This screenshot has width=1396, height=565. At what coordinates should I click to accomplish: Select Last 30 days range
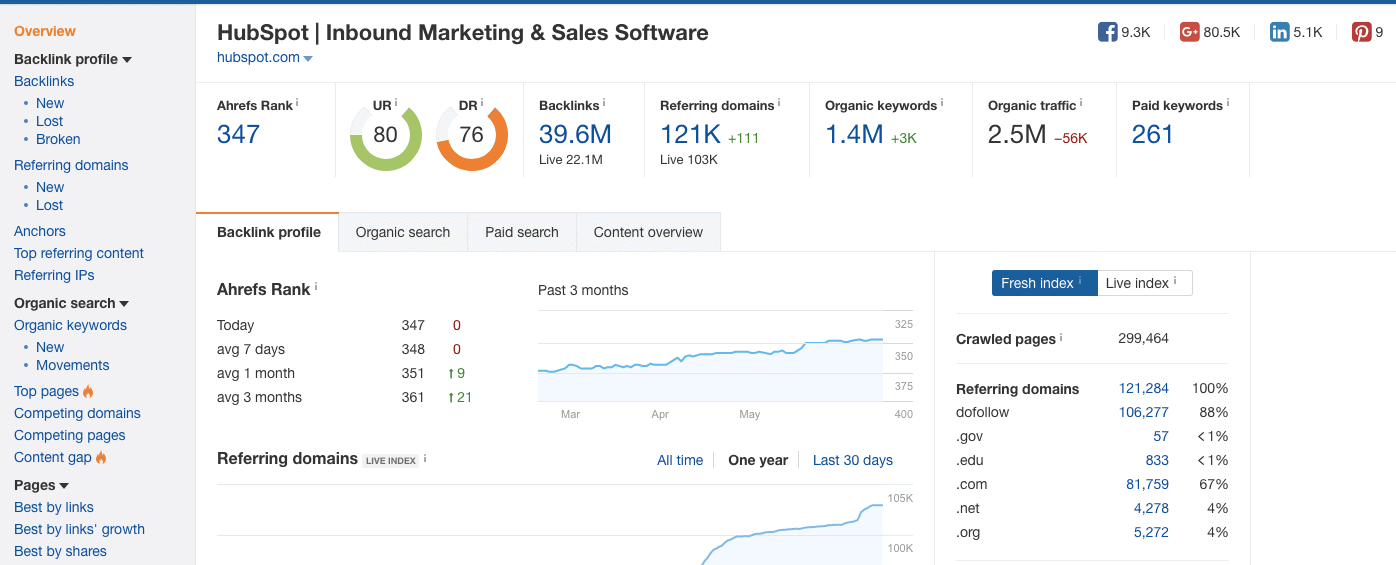pos(853,460)
